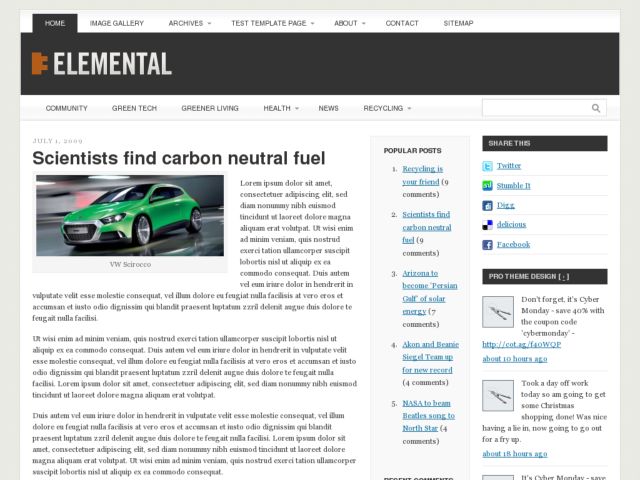Screen dimensions: 640x480
Task: Open NASA to beam Beatles song post
Action: pyautogui.click(x=428, y=416)
